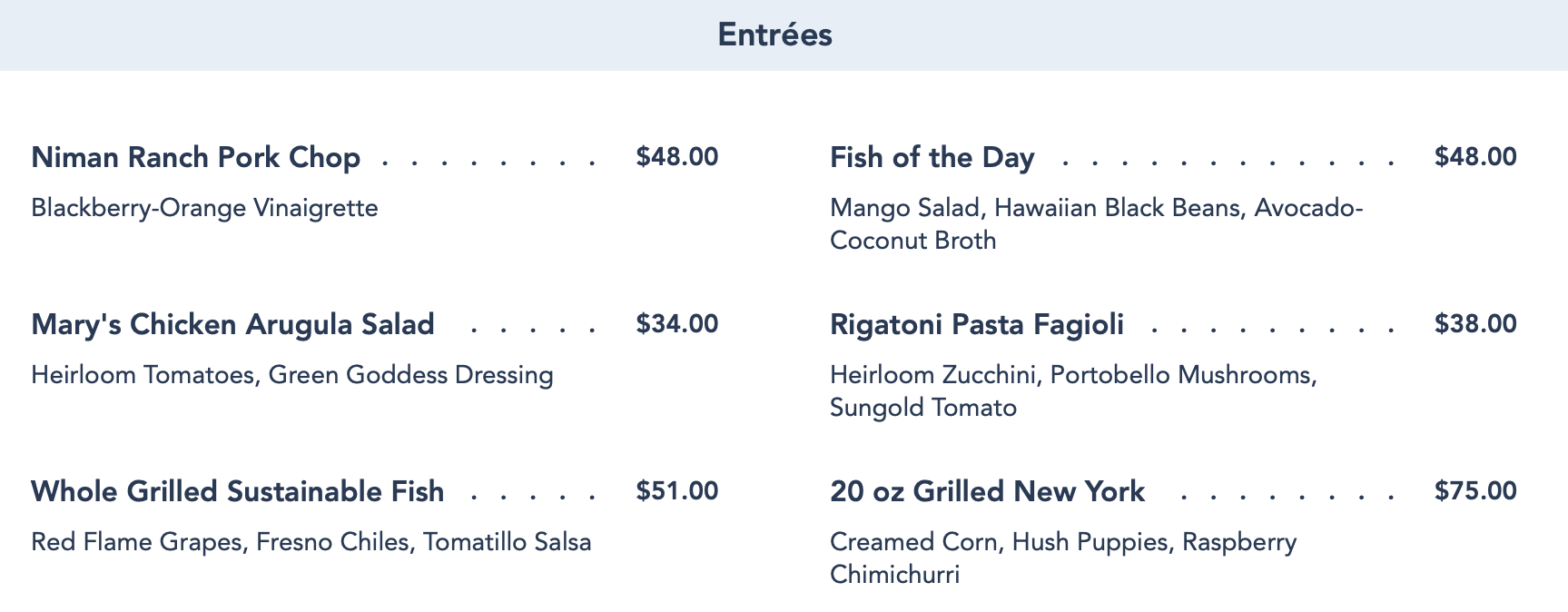Click the Red Flame Grapes description

click(311, 542)
